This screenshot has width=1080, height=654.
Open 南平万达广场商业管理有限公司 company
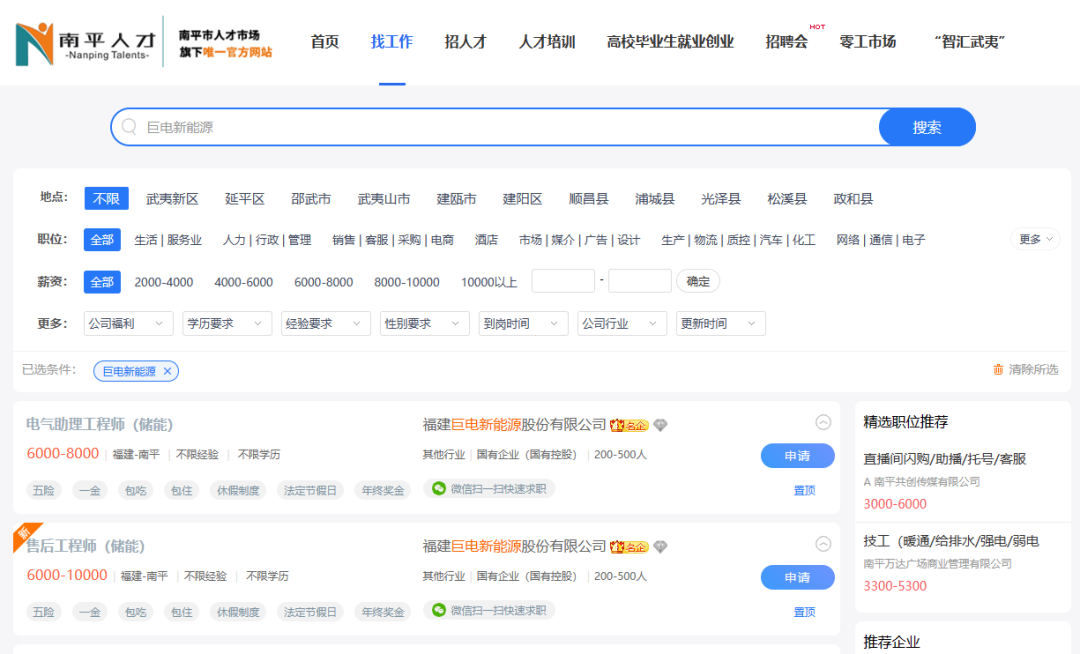pos(937,564)
